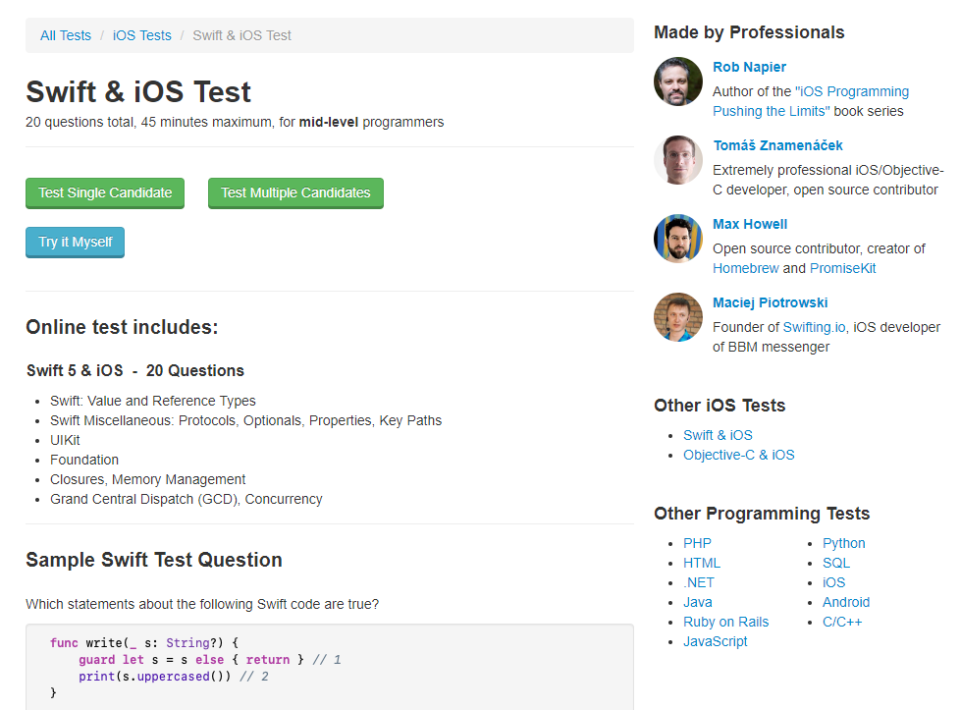Visit the Homebrew link
Screen dimensions: 960x710
tap(745, 268)
